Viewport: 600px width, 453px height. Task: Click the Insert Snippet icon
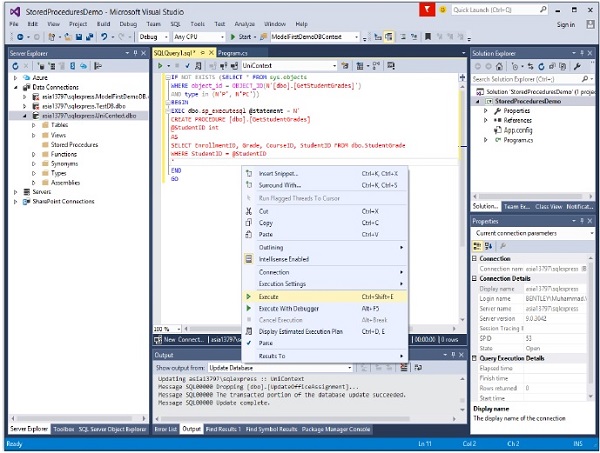(250, 173)
